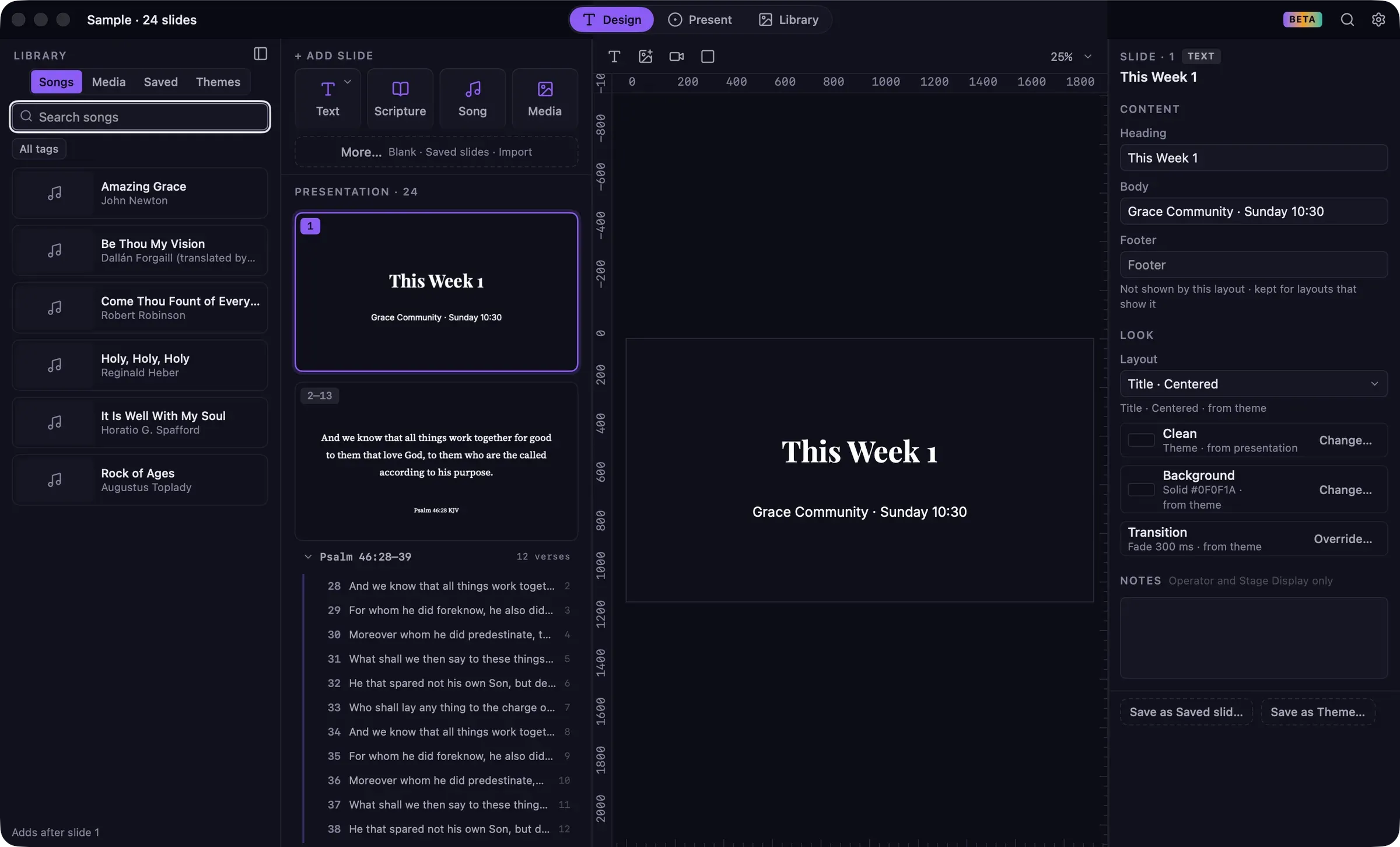Image resolution: width=1400 pixels, height=847 pixels.
Task: Click music note icon for Amazing Grace
Action: pyautogui.click(x=54, y=193)
